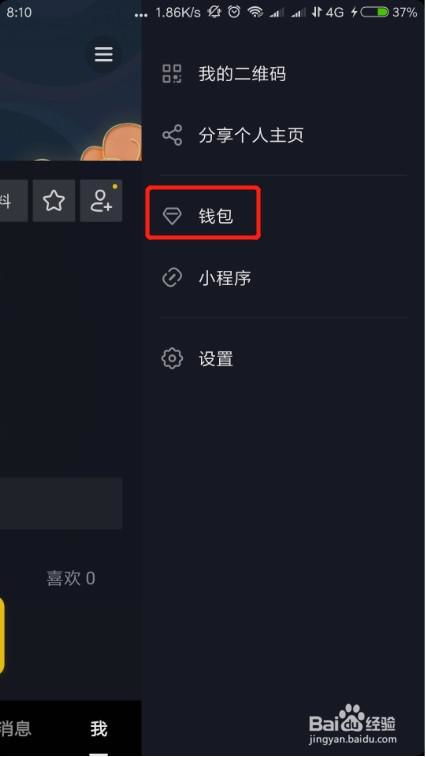Tap the link-shaped 小程序 icon
Viewport: 426px width, 757px height.
pyautogui.click(x=172, y=278)
